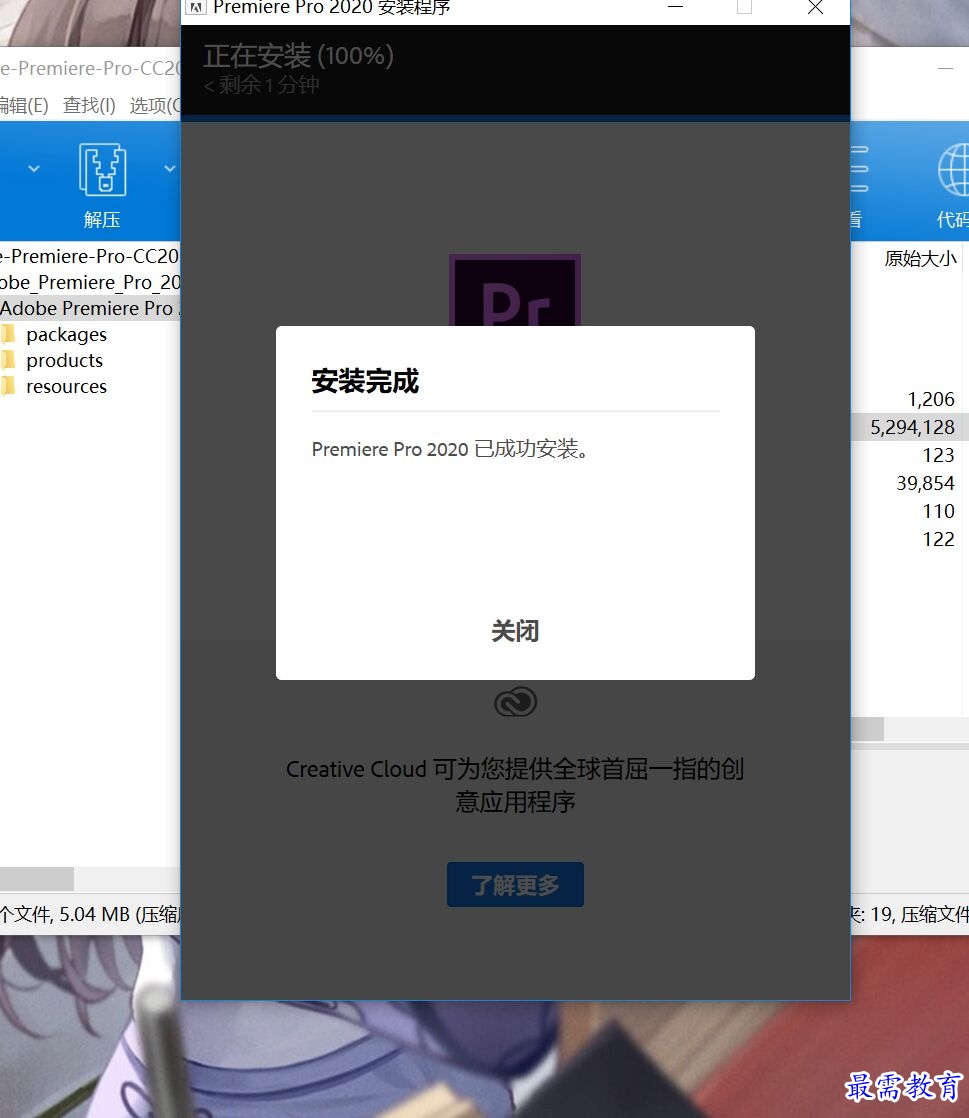The height and width of the screenshot is (1118, 969).
Task: Minimize the archive window behind installer
Action: (945, 68)
